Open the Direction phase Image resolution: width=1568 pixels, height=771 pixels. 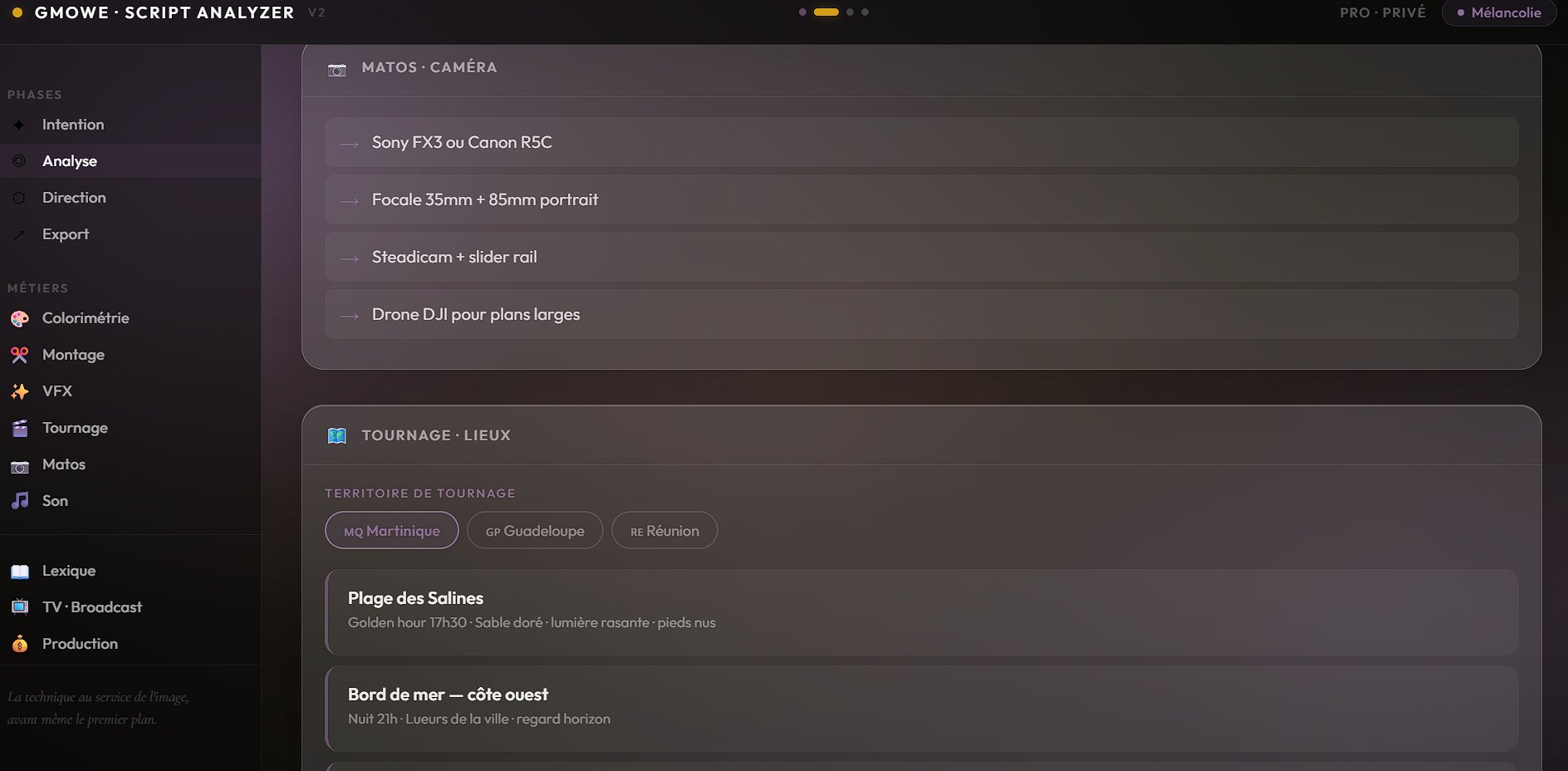[x=130, y=198]
